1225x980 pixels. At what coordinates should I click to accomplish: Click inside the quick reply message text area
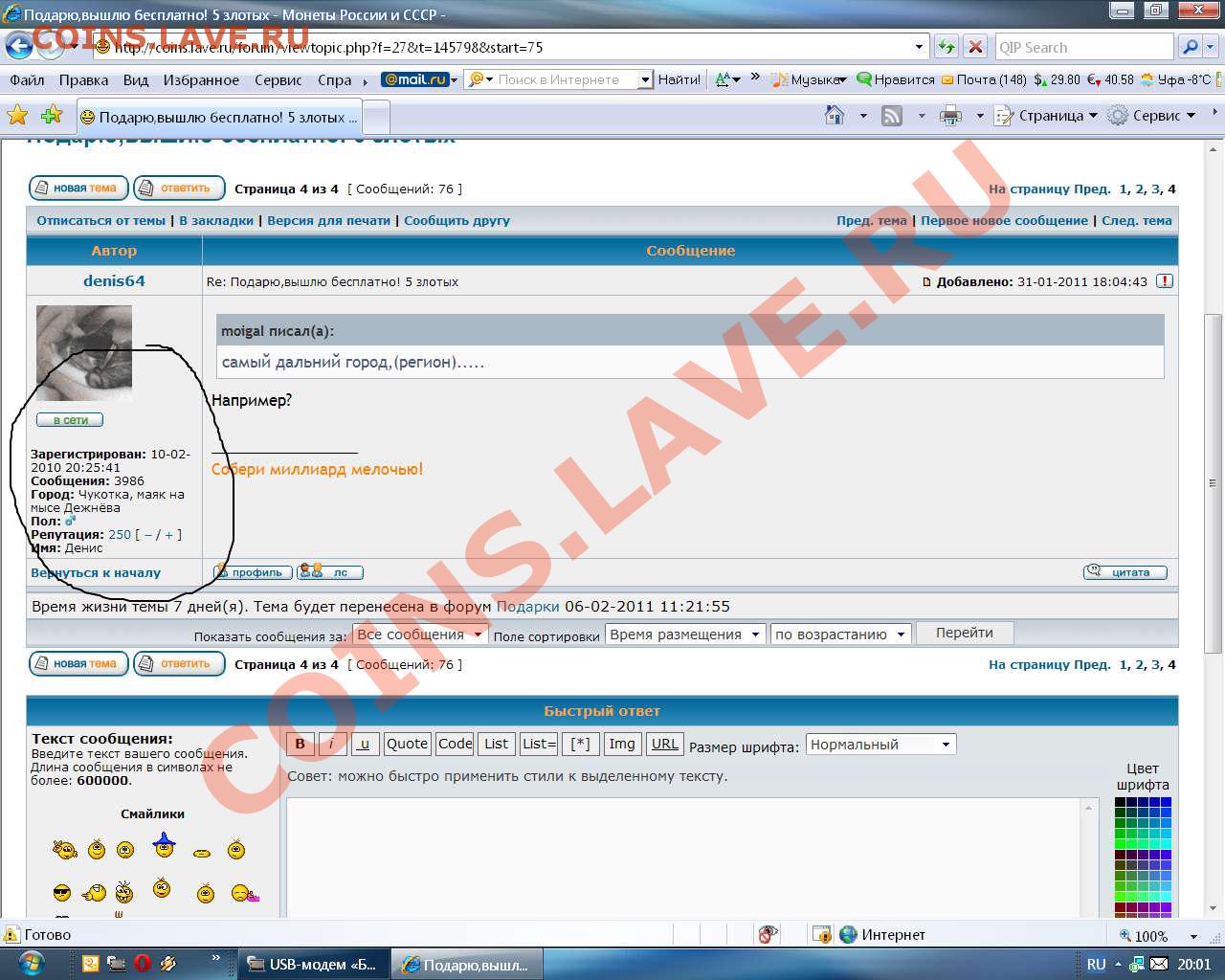click(684, 857)
